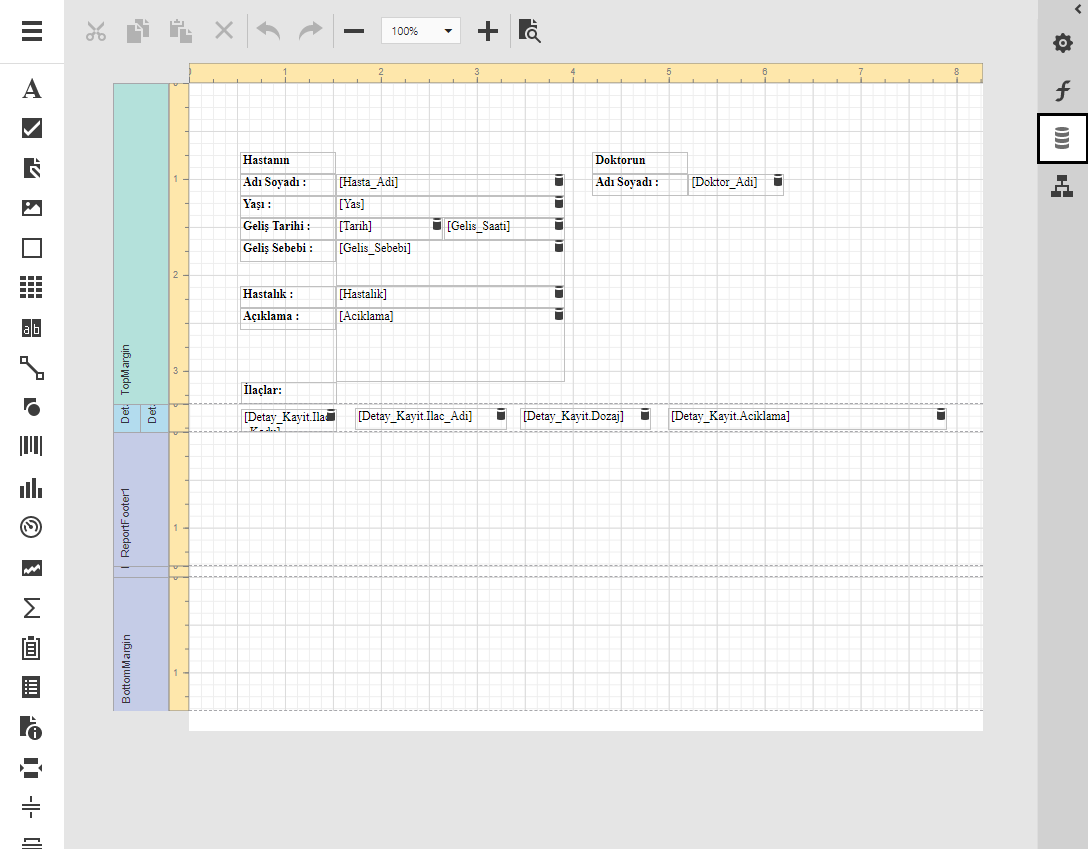Select the Bar Code tool
Screen dimensions: 1088x849
coord(32,447)
